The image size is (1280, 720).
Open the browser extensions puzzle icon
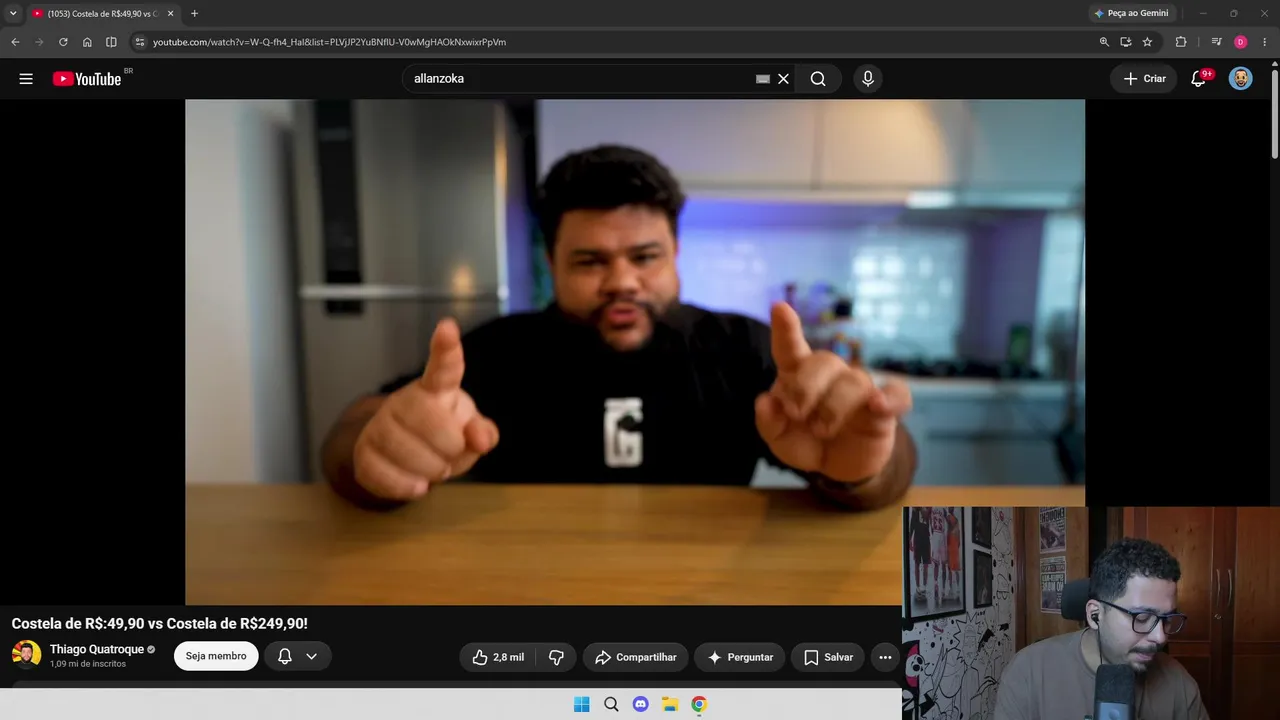pos(1181,42)
